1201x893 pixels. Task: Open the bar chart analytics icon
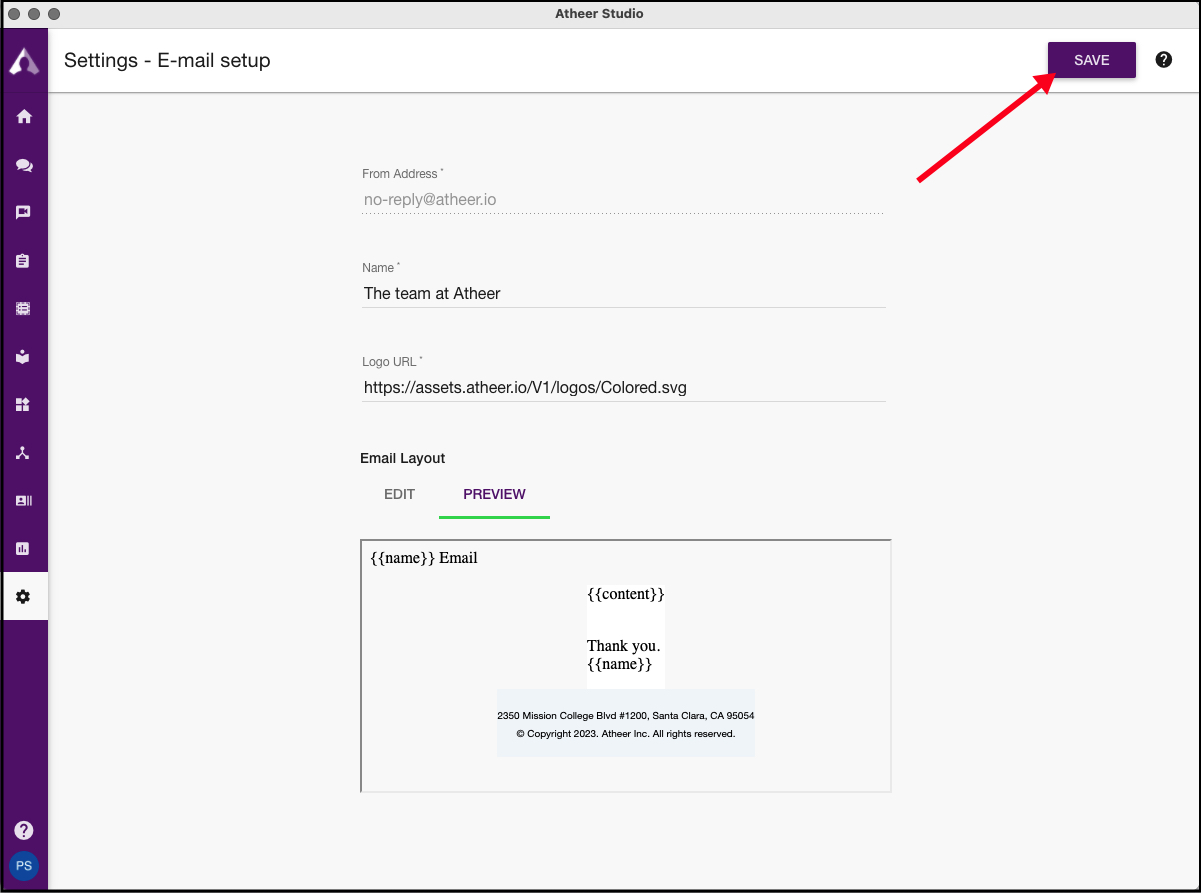tap(24, 549)
